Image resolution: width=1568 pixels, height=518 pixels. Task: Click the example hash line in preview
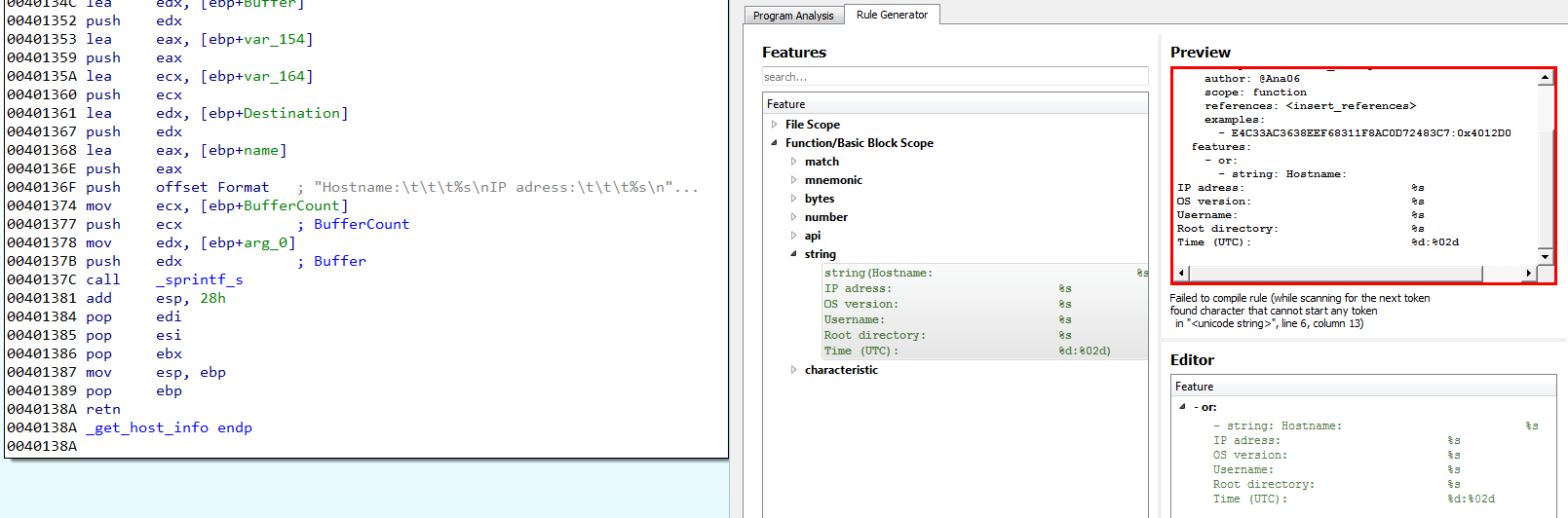click(1364, 133)
